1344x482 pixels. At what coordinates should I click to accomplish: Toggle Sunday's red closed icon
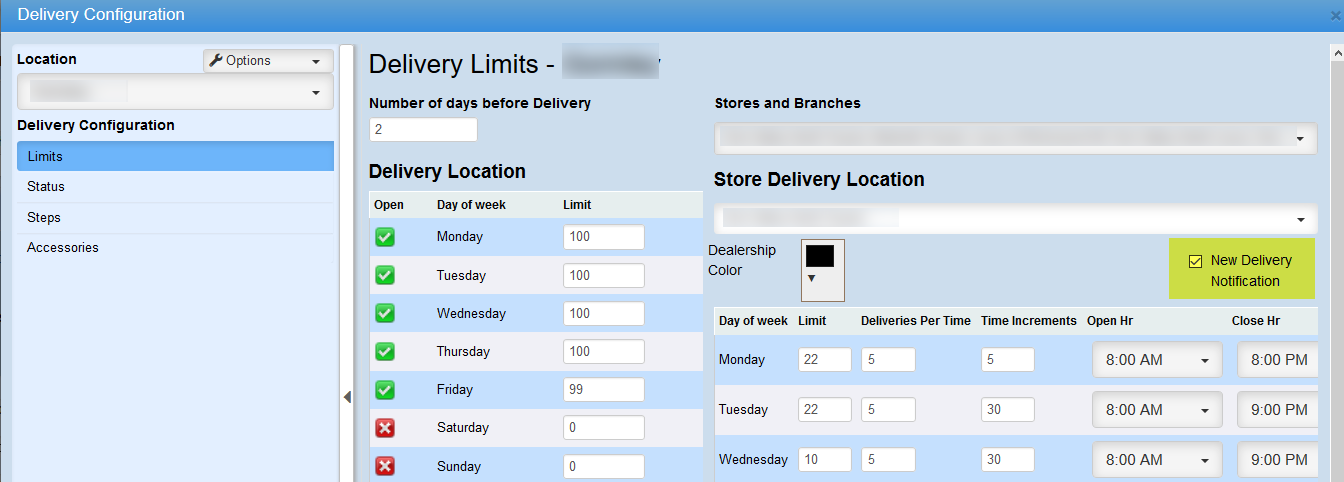(385, 466)
